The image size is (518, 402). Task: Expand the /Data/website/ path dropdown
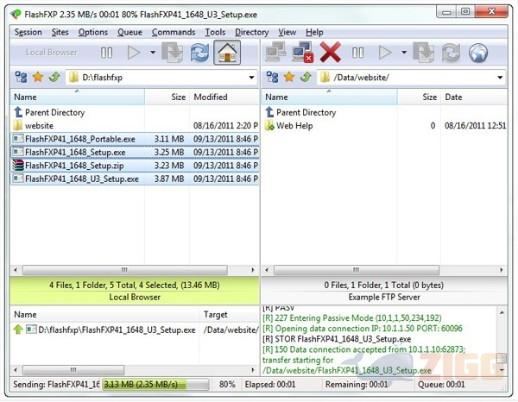pos(500,78)
